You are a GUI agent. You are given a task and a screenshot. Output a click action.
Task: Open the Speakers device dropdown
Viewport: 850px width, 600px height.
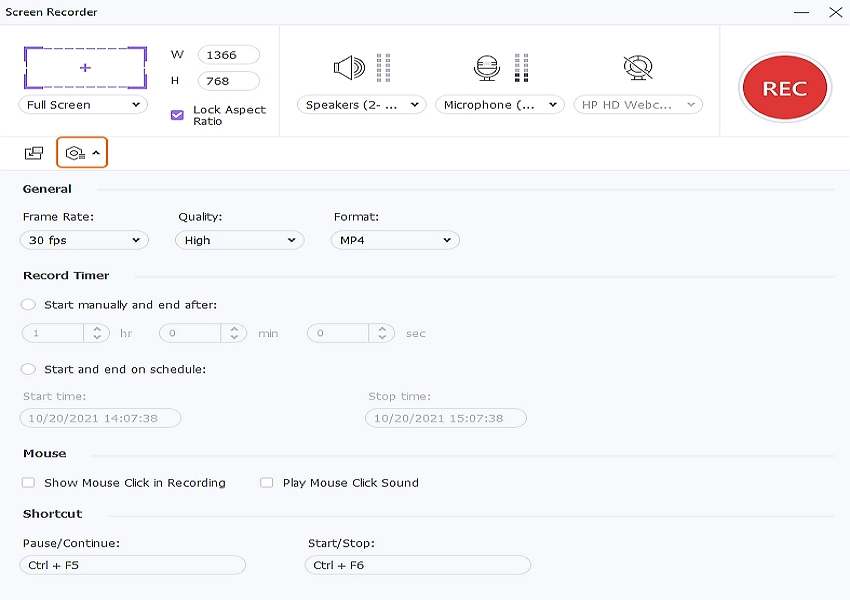362,105
